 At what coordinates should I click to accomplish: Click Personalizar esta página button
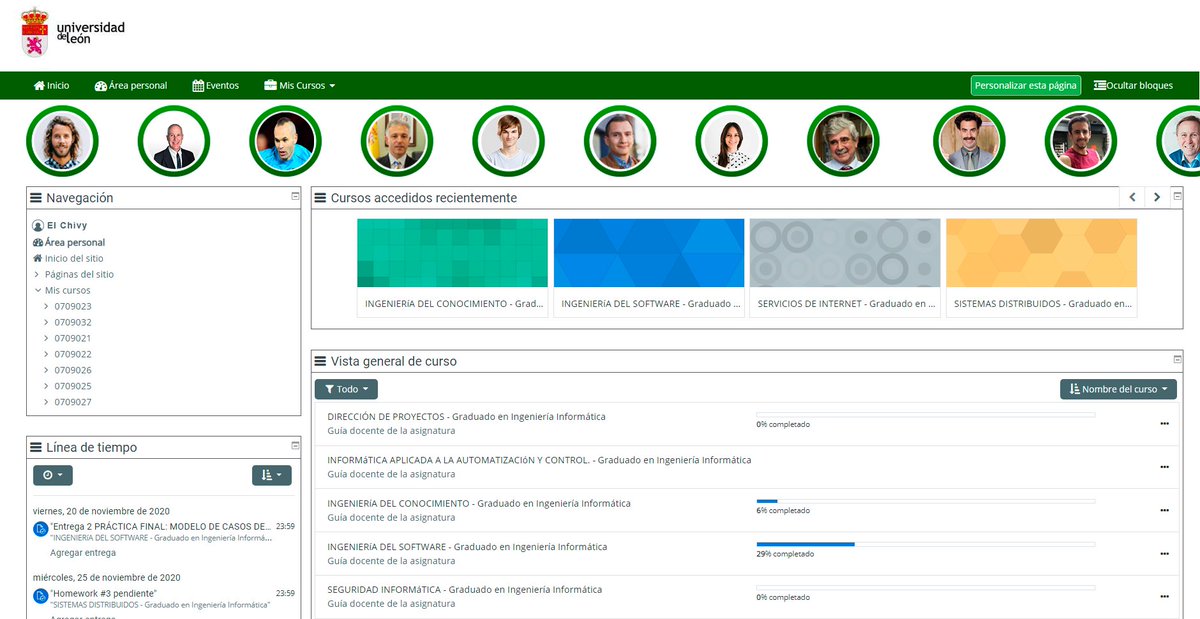click(x=1026, y=86)
